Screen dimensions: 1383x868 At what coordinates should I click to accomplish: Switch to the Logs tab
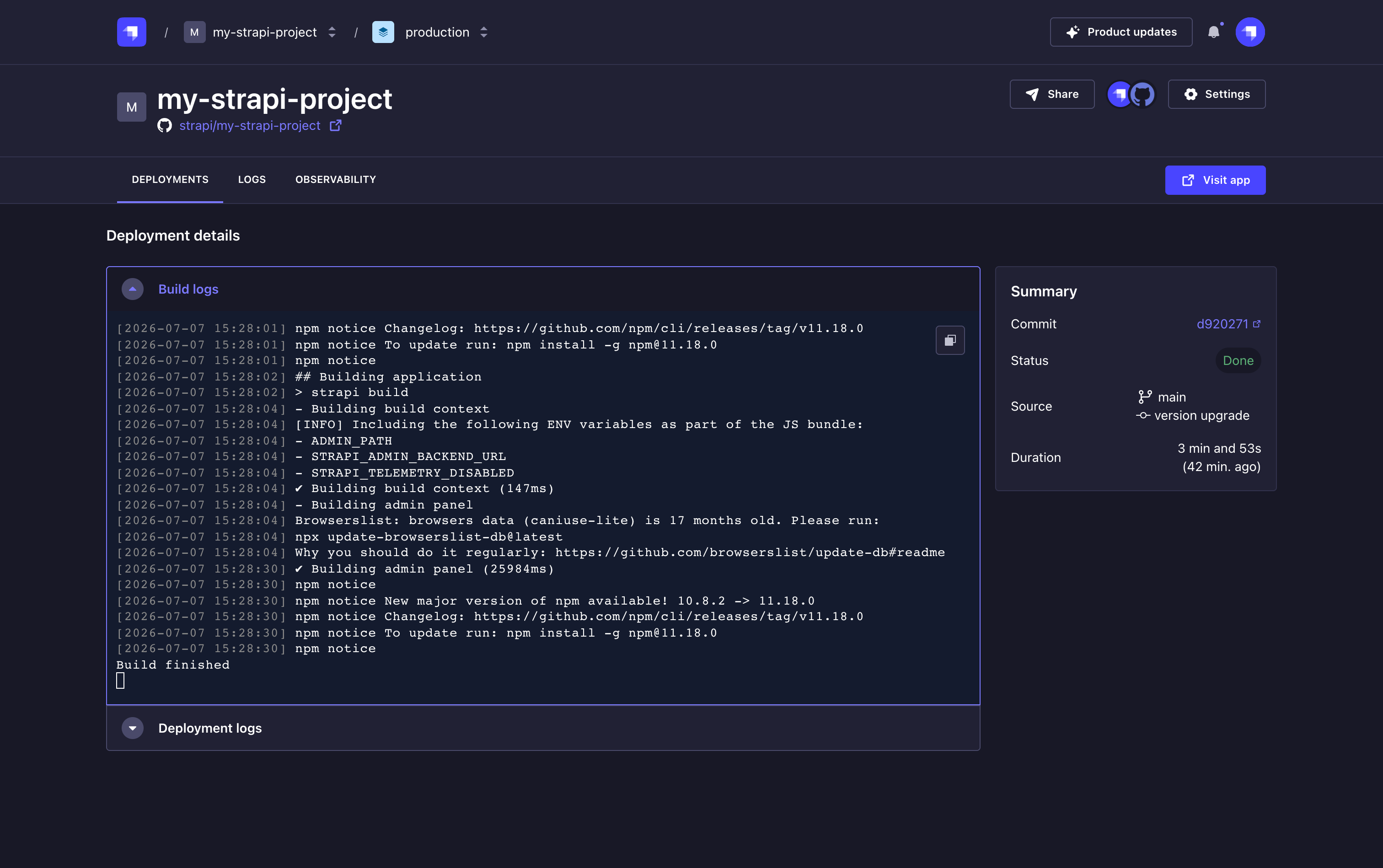click(252, 180)
